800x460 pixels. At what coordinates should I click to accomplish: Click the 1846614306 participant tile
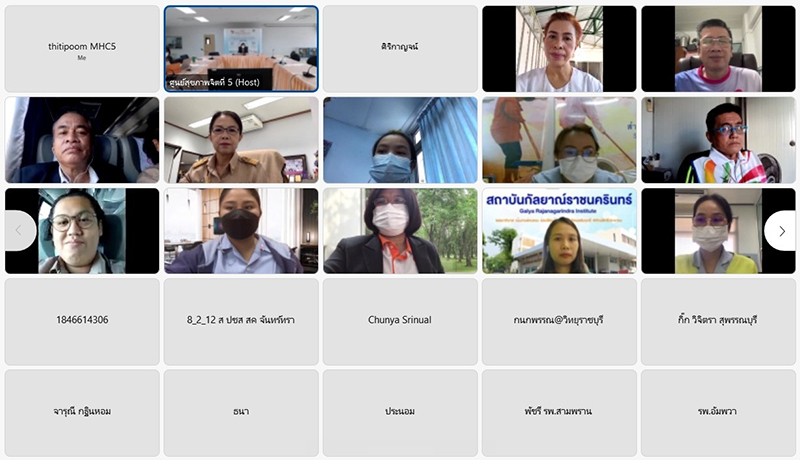[x=82, y=322]
